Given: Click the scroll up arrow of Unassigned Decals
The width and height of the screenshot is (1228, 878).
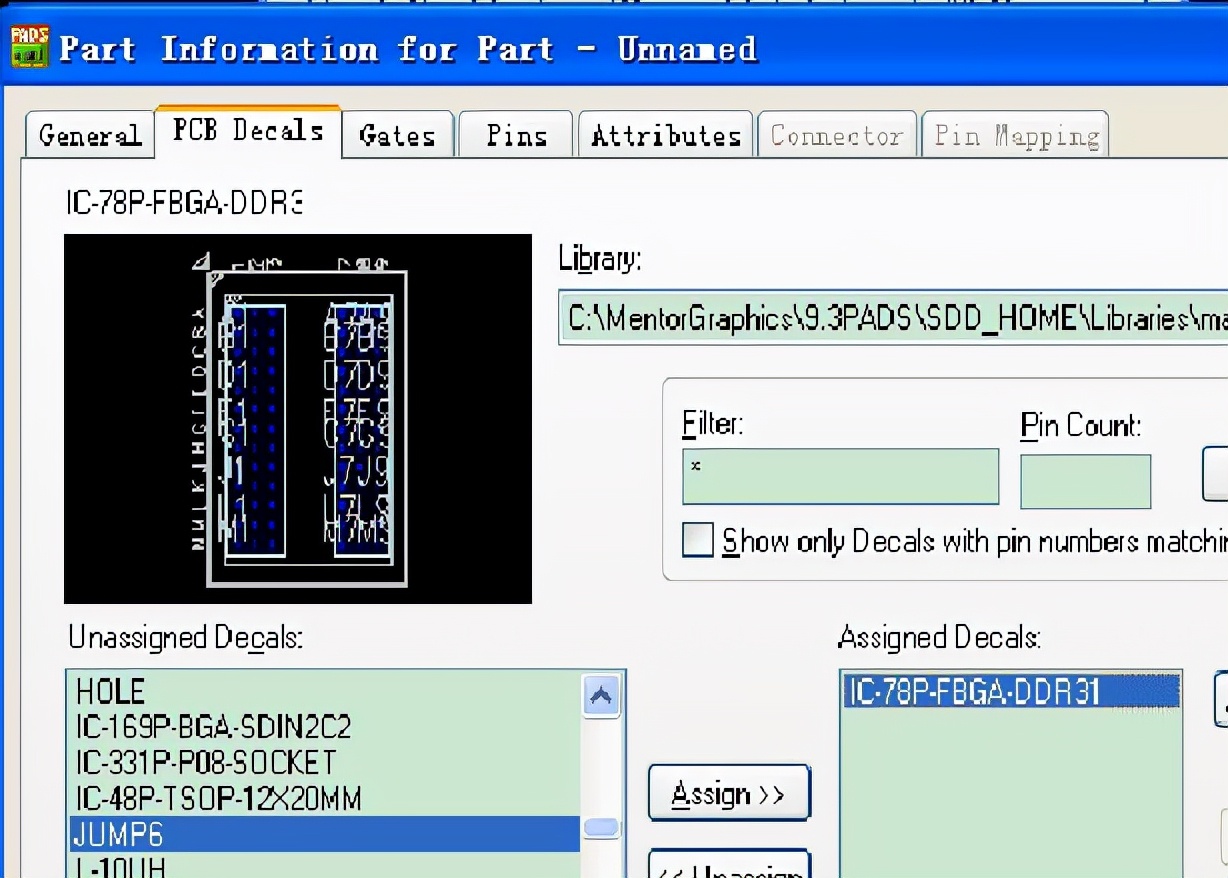Looking at the screenshot, I should 601,695.
